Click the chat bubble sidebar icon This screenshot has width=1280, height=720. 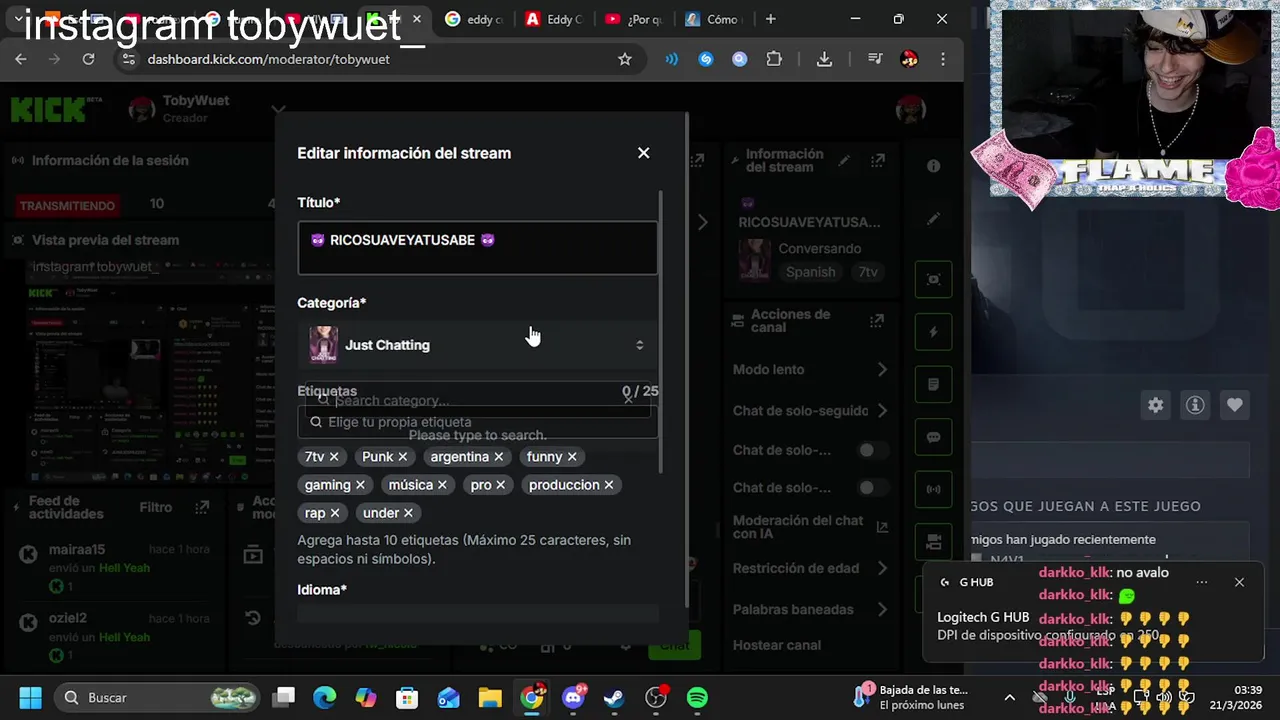(x=933, y=437)
